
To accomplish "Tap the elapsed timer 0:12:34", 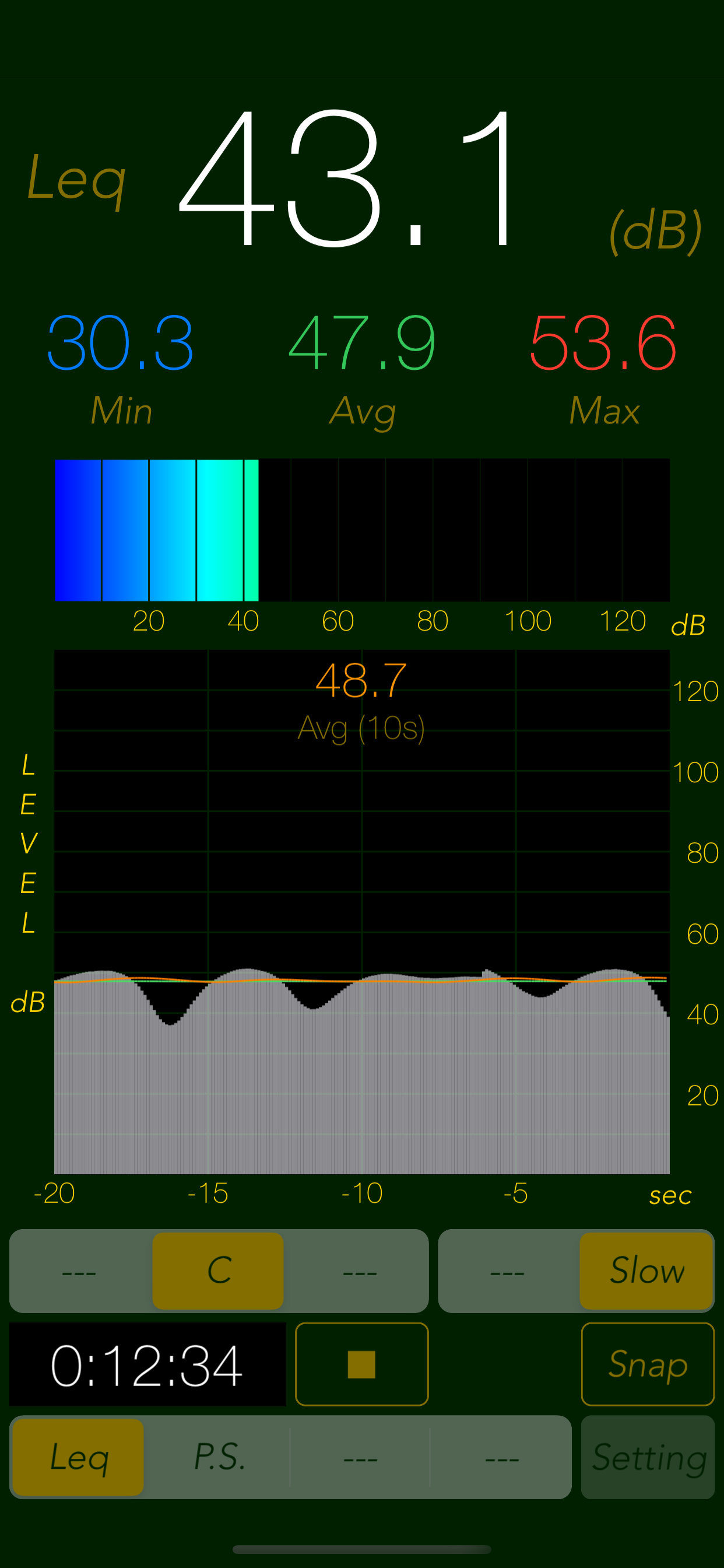I will pyautogui.click(x=147, y=1364).
